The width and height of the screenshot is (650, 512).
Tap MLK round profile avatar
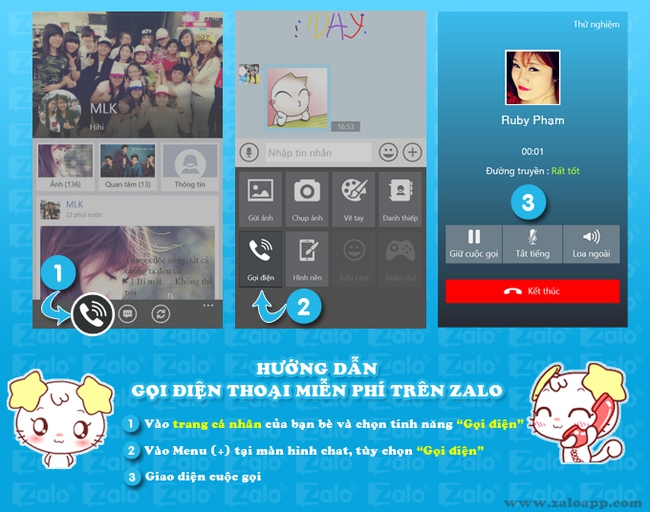pos(59,112)
